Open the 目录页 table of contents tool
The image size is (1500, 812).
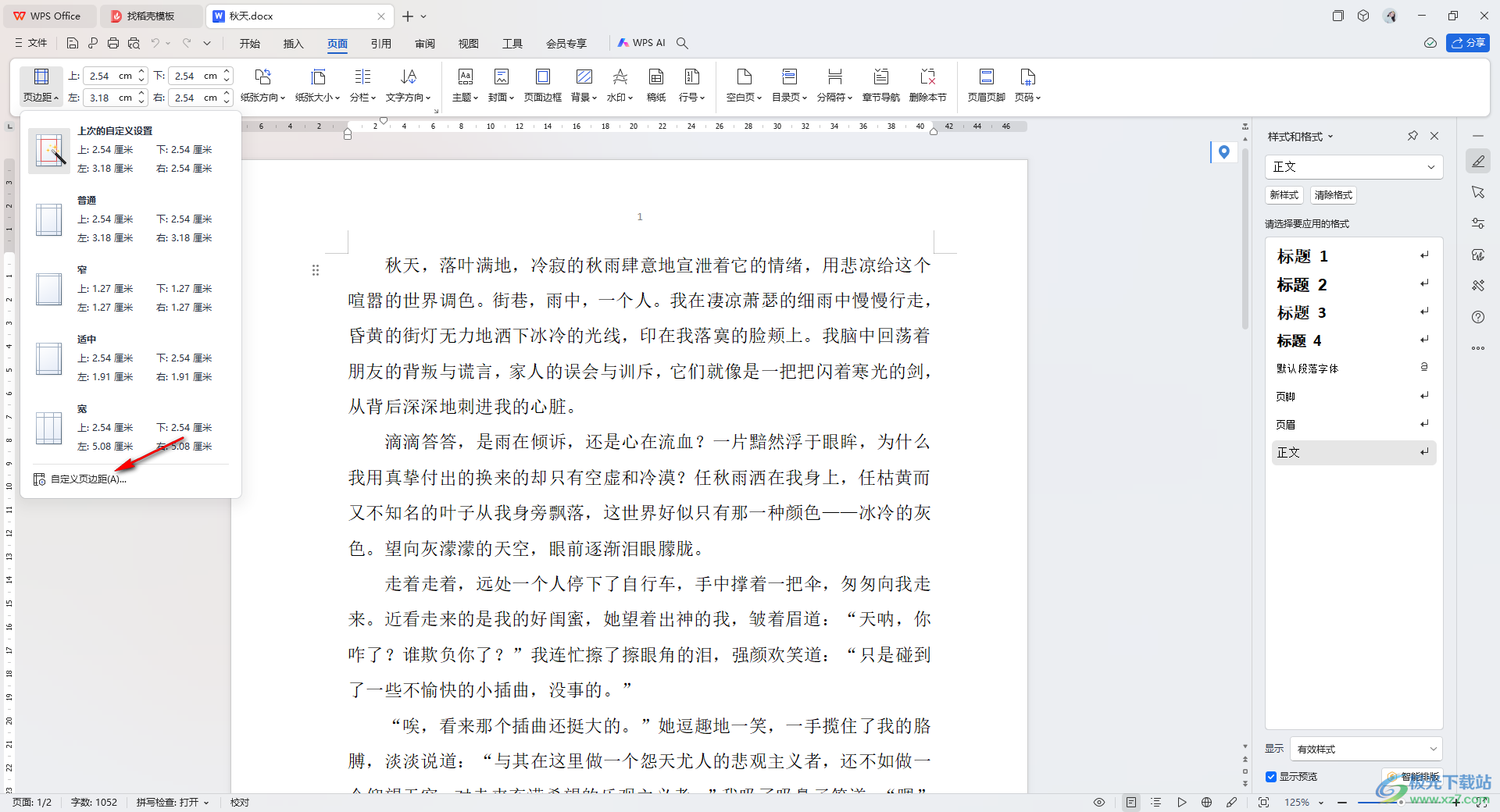coord(790,85)
